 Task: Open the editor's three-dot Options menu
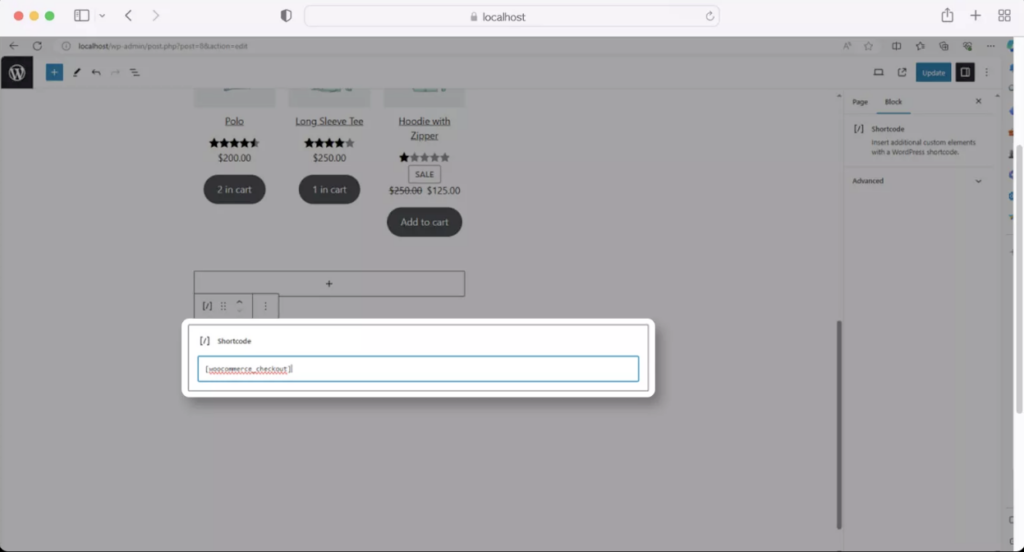[x=987, y=73]
